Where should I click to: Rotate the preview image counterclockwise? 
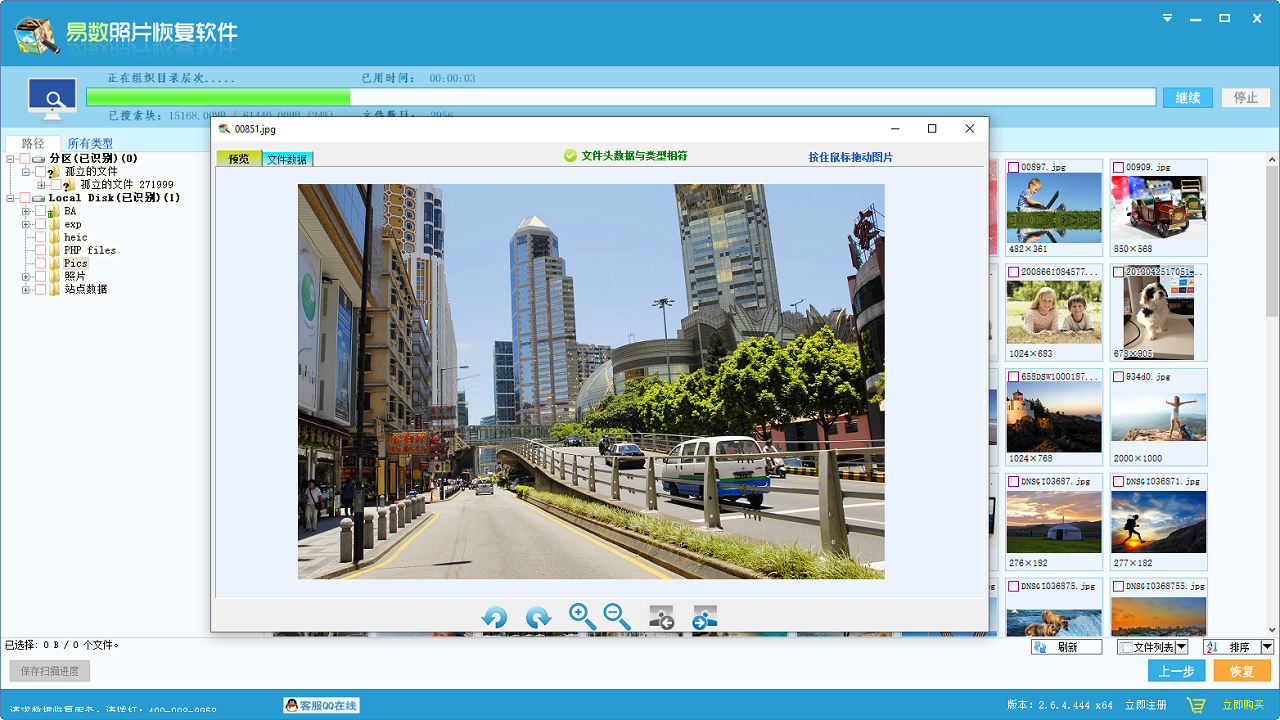494,618
